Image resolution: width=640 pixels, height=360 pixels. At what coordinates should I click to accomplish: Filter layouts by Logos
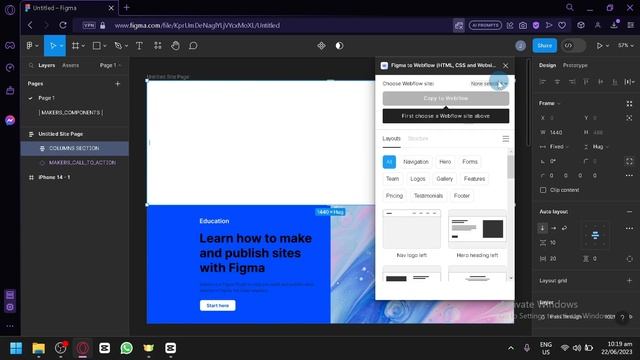tap(418, 179)
